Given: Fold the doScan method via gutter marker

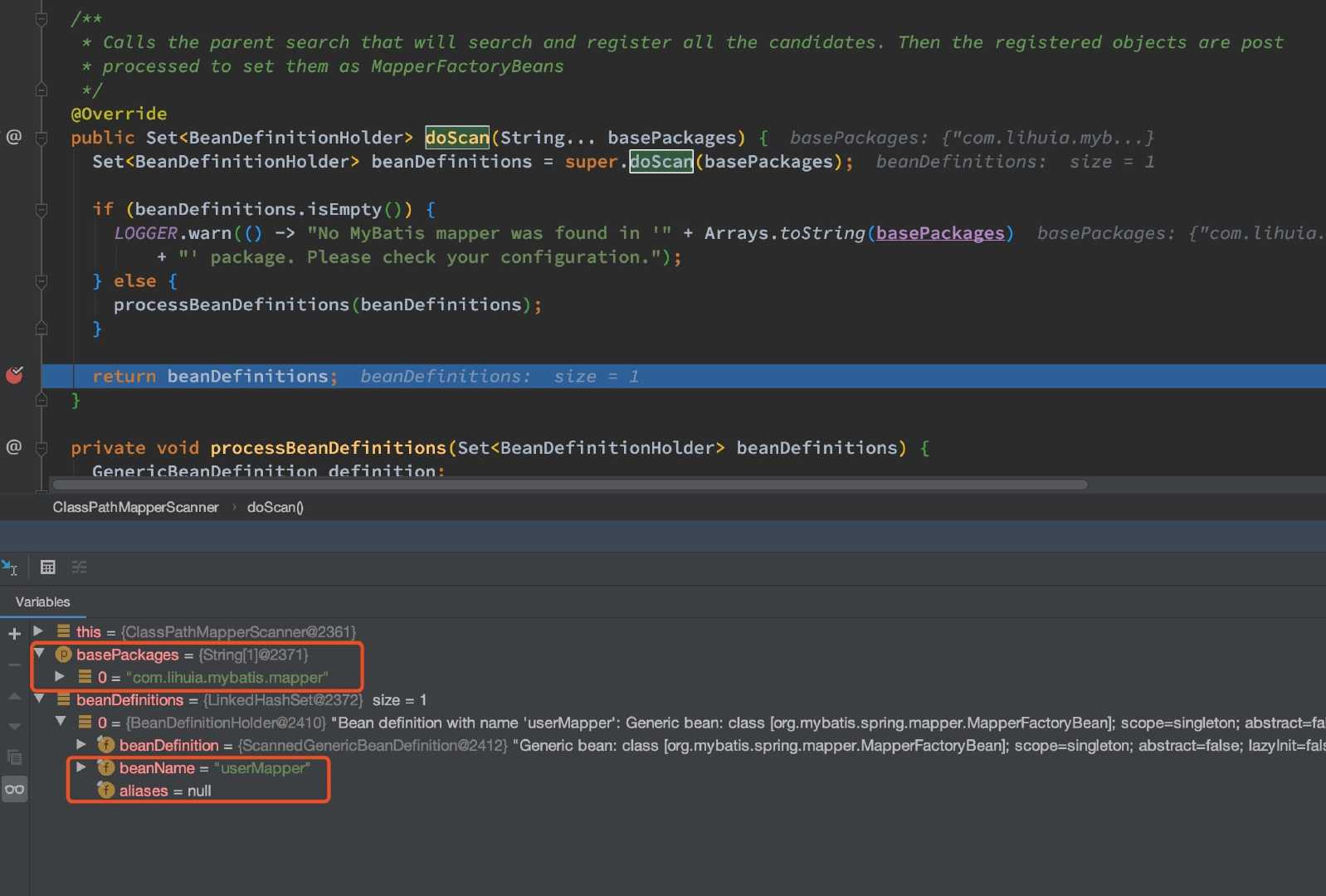Looking at the screenshot, I should tap(41, 138).
